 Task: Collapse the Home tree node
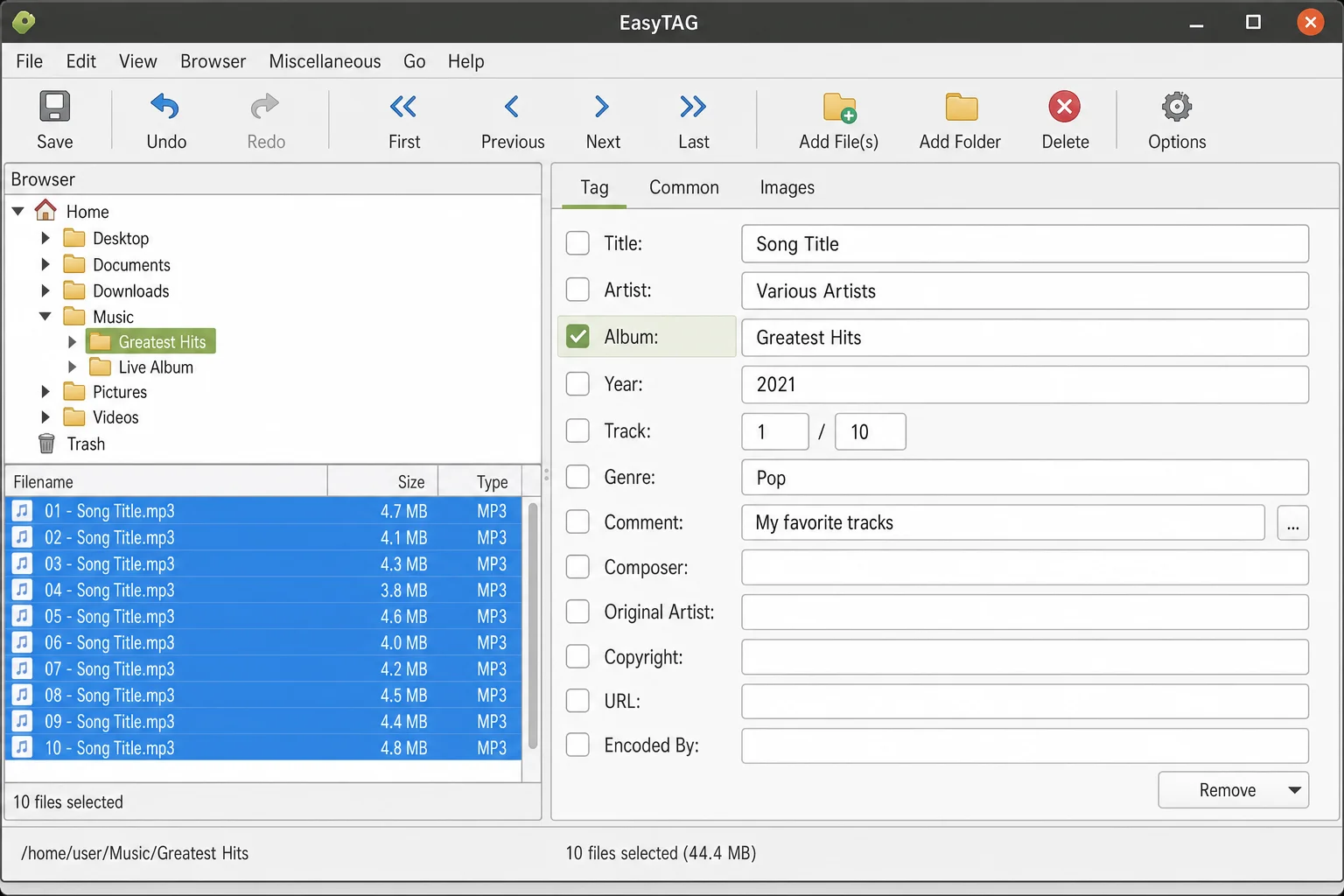17,211
